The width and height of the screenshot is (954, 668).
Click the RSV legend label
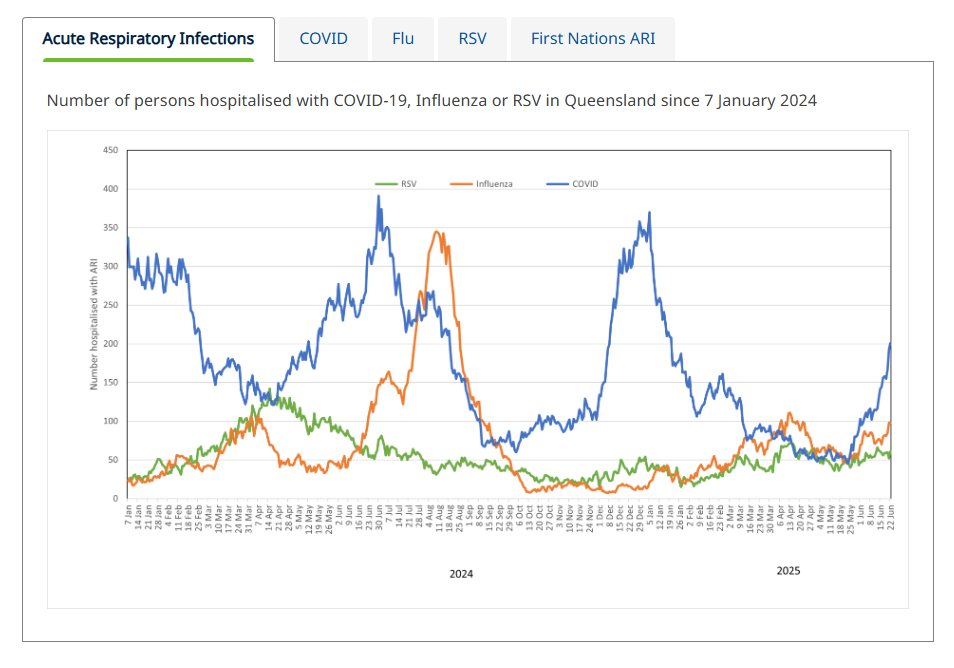409,184
